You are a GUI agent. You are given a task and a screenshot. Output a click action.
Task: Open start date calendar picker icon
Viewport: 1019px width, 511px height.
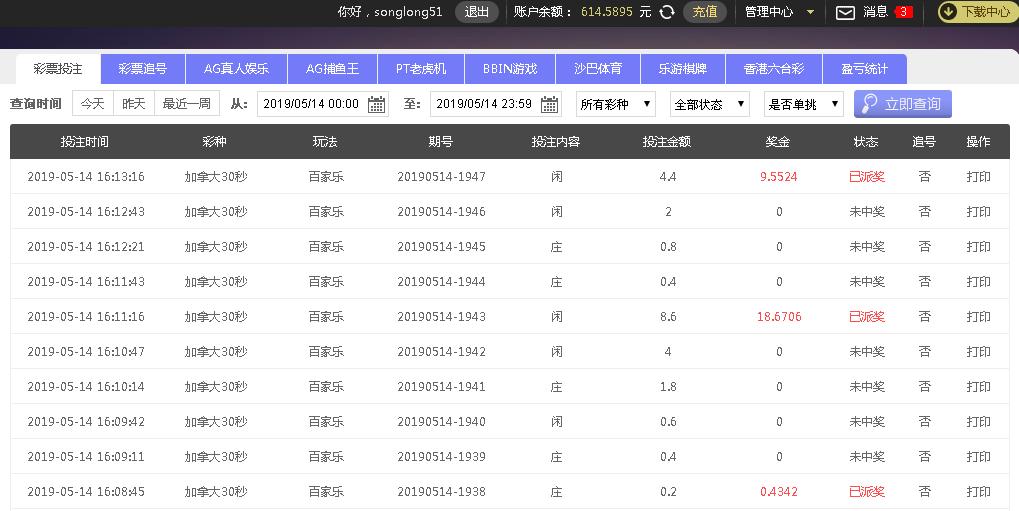(376, 104)
